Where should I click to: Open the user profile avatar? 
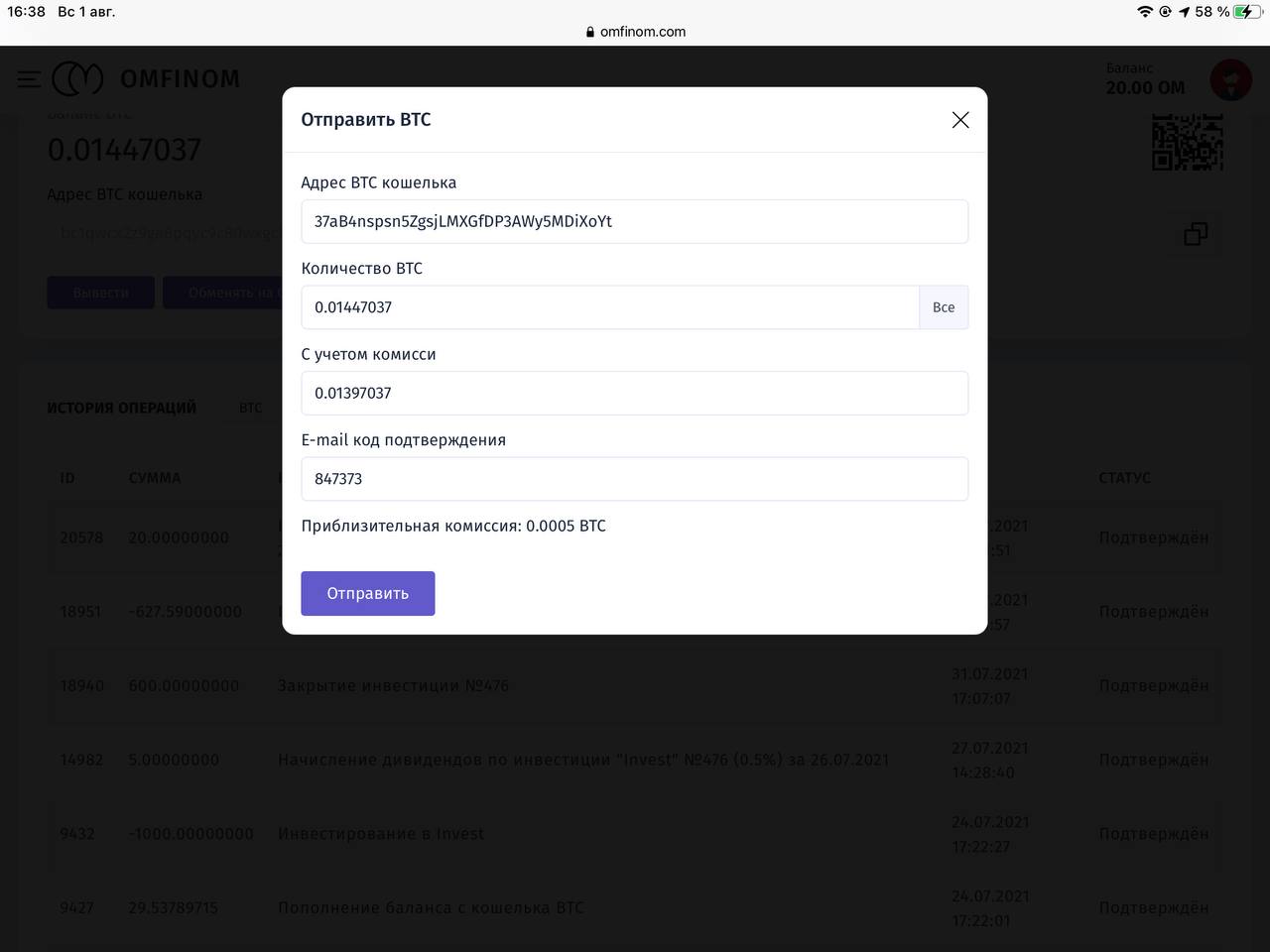[x=1230, y=79]
